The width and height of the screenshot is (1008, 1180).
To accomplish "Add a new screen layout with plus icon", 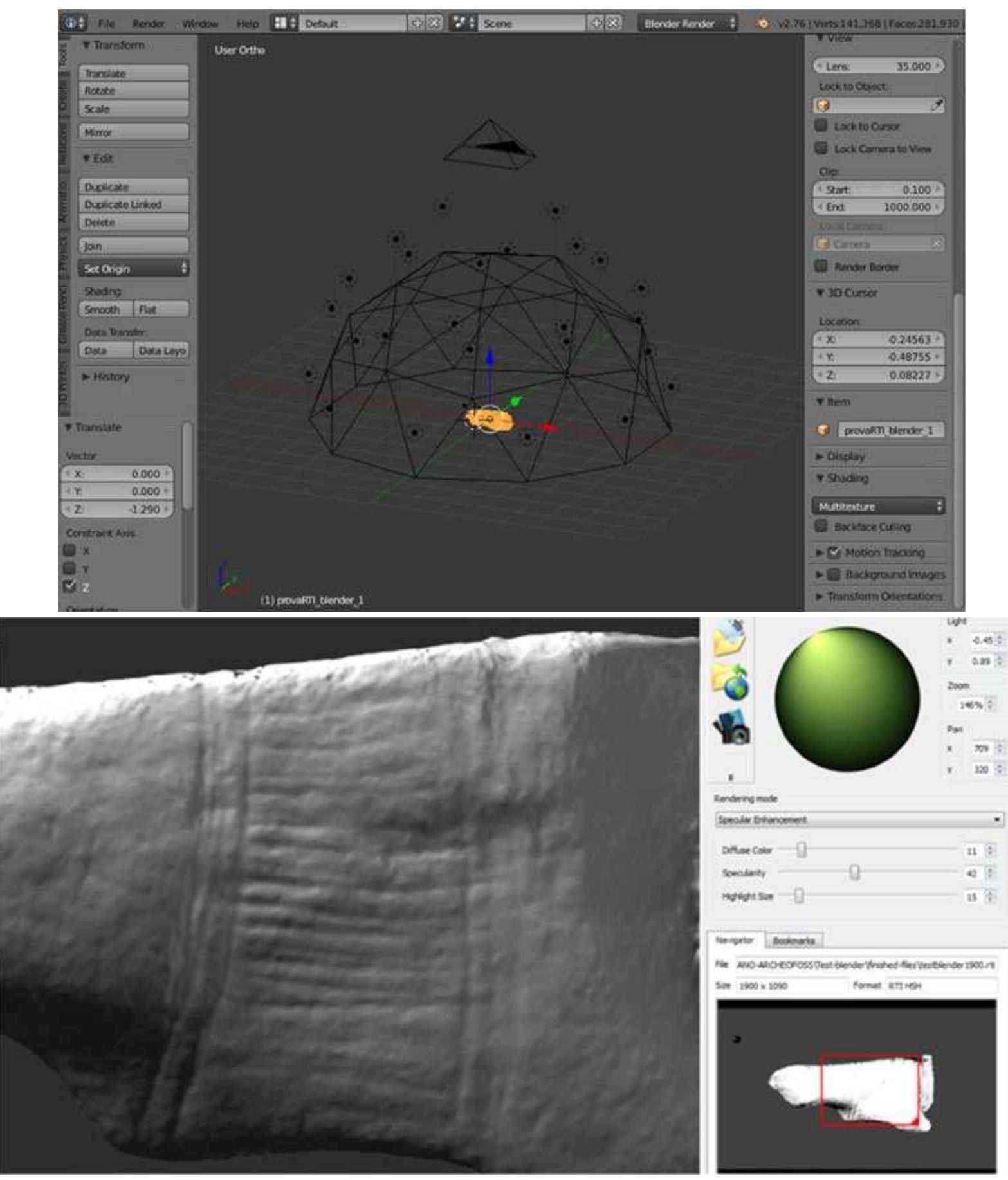I will 417,23.
